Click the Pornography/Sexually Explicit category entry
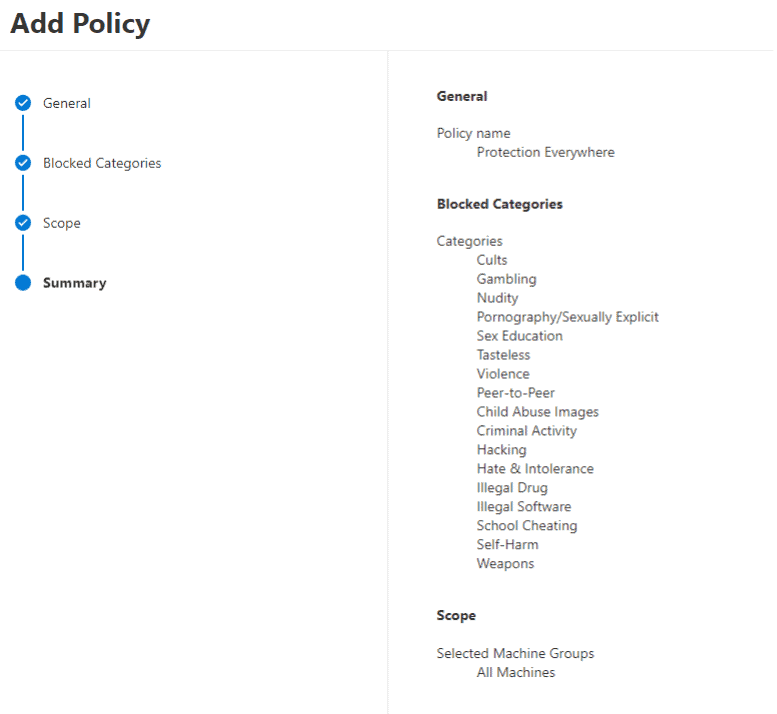The height and width of the screenshot is (714, 777). (568, 317)
